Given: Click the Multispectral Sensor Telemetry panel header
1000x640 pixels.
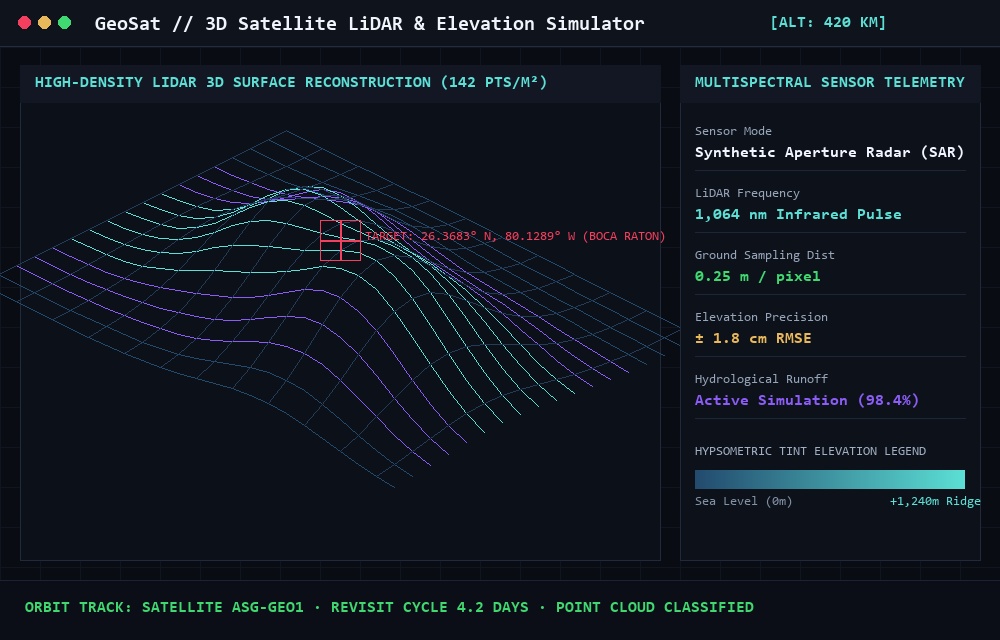Looking at the screenshot, I should [829, 82].
